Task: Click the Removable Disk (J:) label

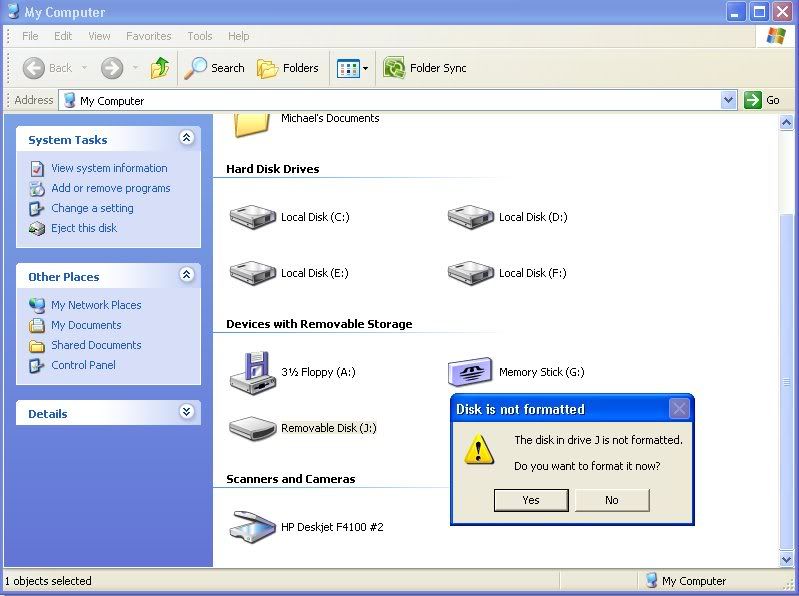Action: coord(329,428)
